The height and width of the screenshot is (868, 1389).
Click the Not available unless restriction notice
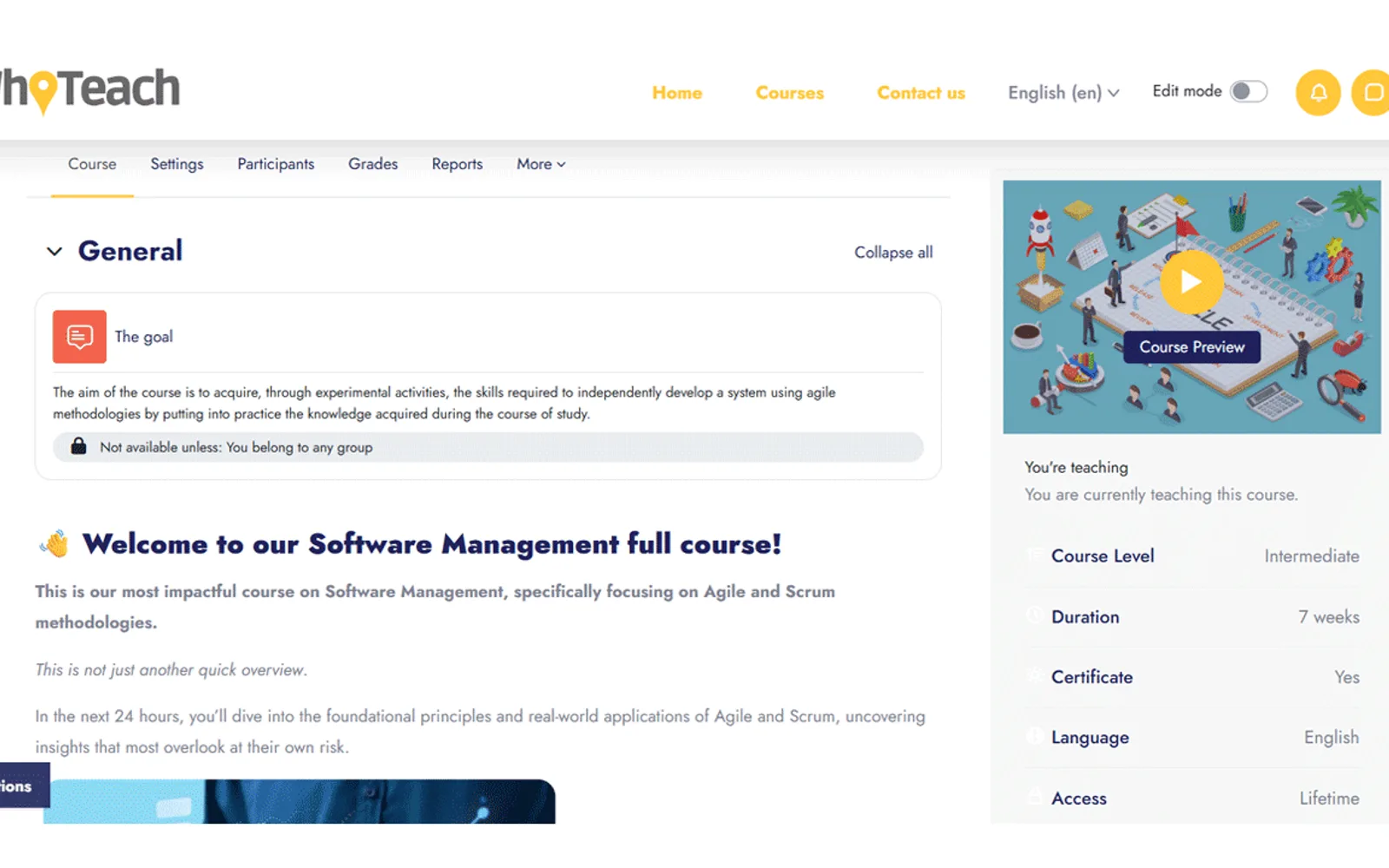click(488, 447)
